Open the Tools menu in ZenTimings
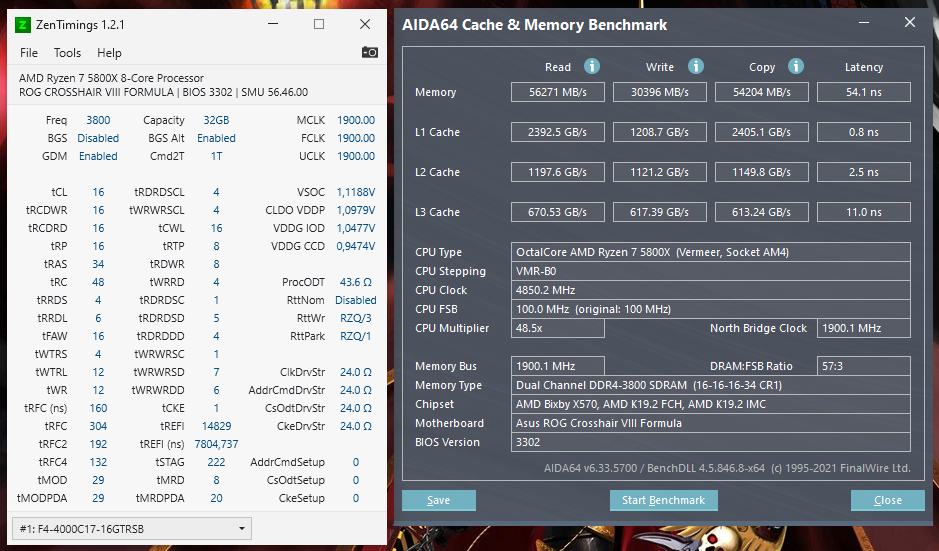 tap(67, 53)
